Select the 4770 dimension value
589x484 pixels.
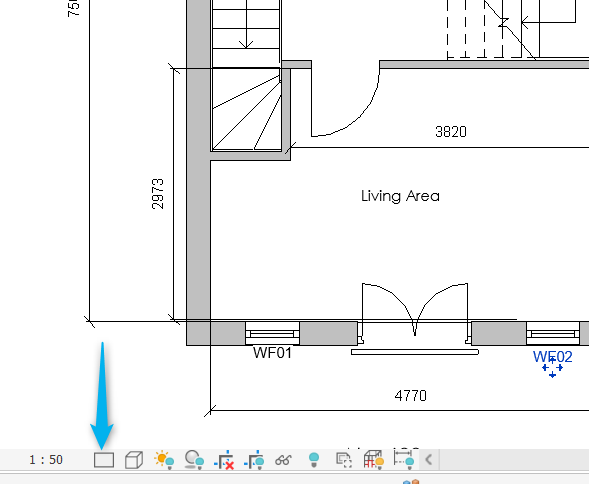click(x=411, y=396)
